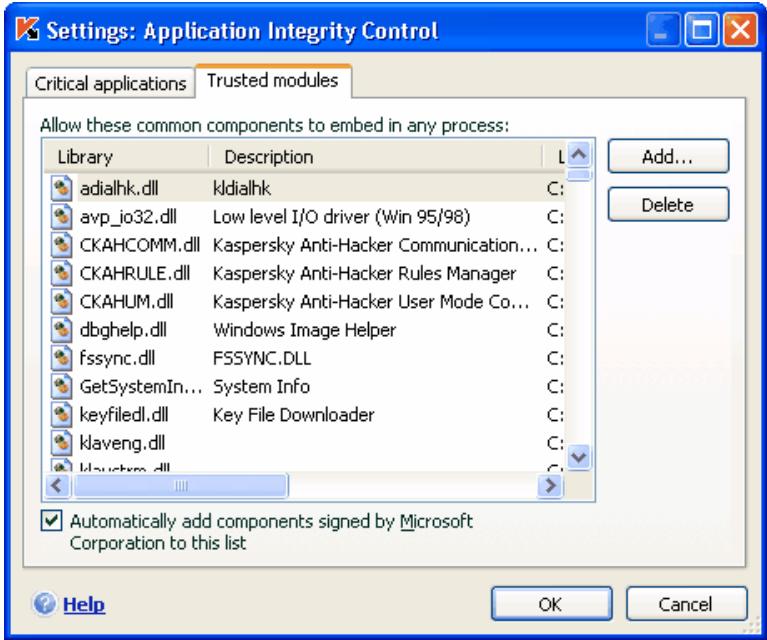Click the vertical scrollbar thumb
Screen dimensions: 767x640
tap(579, 175)
